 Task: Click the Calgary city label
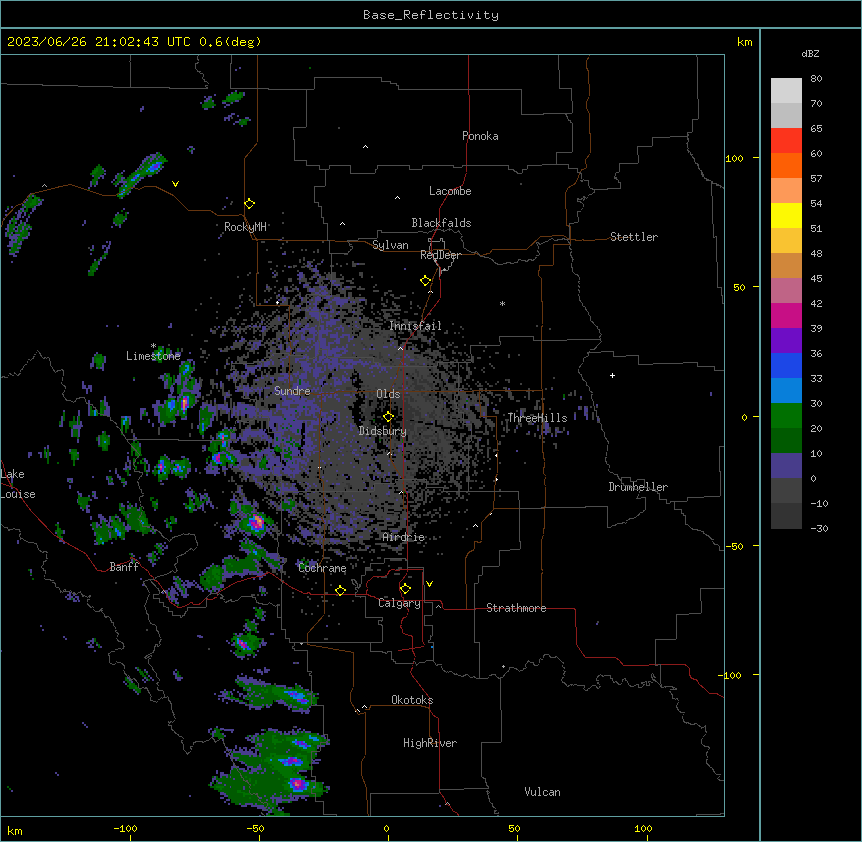click(399, 603)
